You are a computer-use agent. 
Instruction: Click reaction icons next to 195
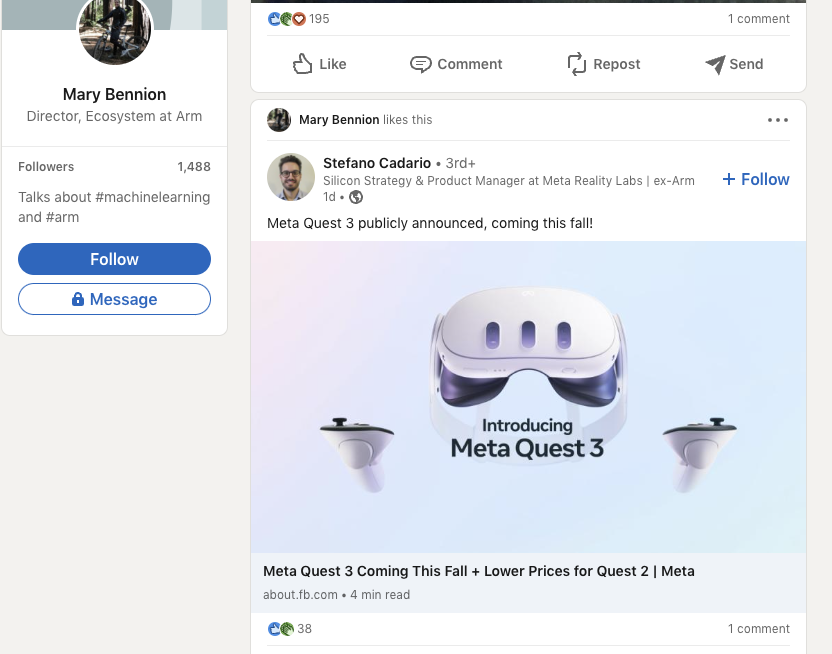coord(286,19)
